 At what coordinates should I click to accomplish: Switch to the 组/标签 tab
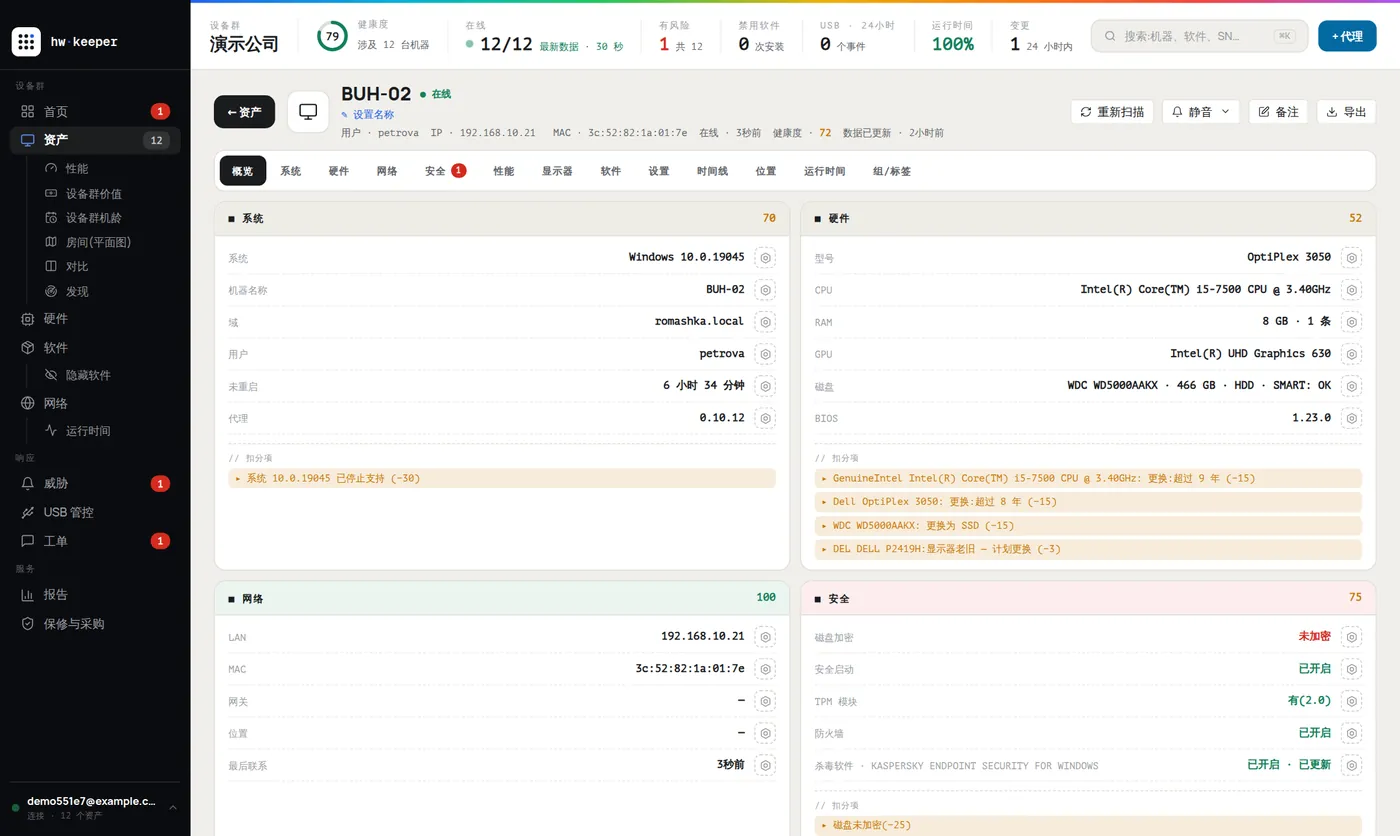pyautogui.click(x=892, y=171)
